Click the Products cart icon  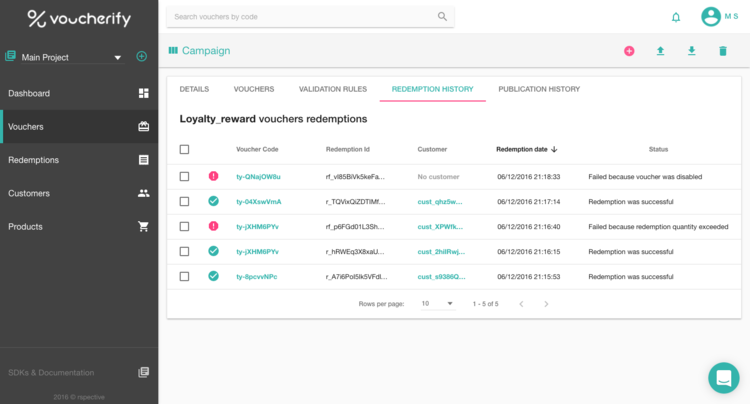coord(143,227)
